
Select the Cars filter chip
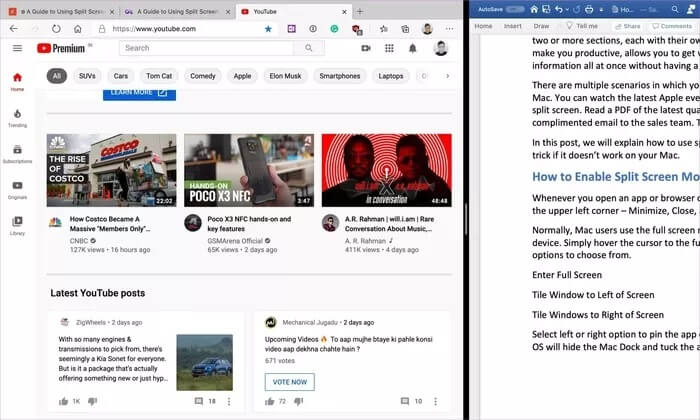click(x=121, y=76)
